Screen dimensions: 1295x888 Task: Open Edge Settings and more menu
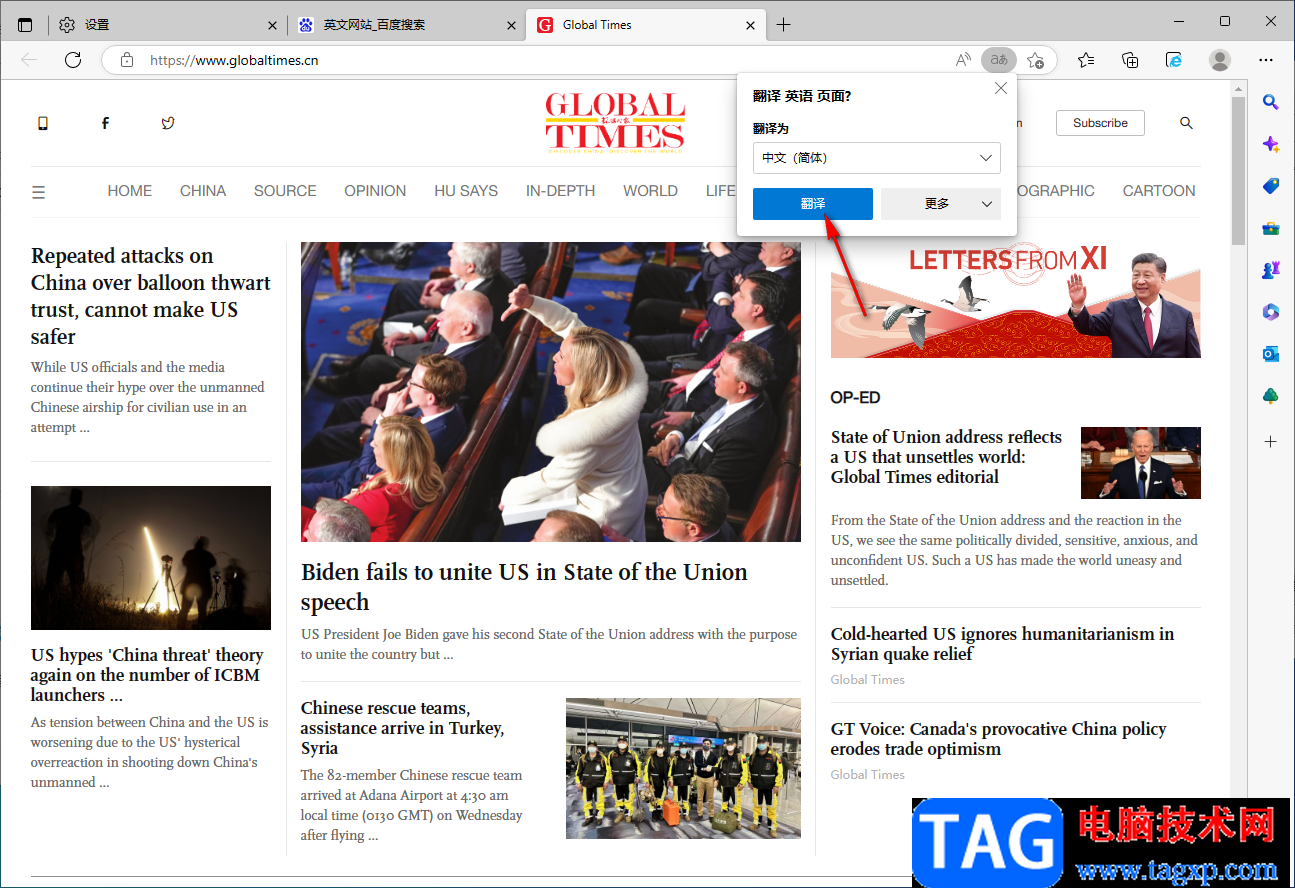tap(1266, 60)
